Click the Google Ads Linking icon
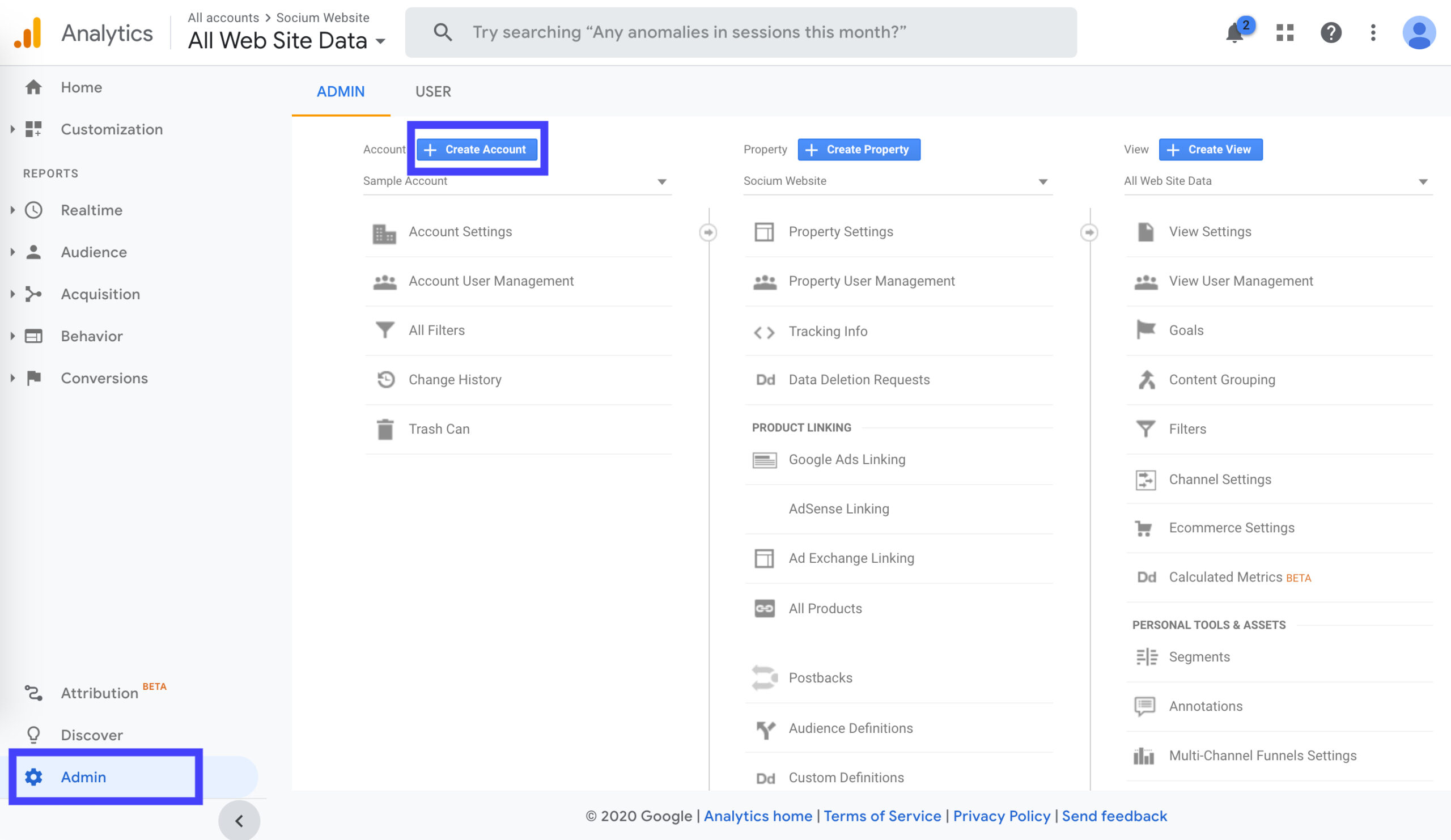1451x840 pixels. (x=764, y=460)
